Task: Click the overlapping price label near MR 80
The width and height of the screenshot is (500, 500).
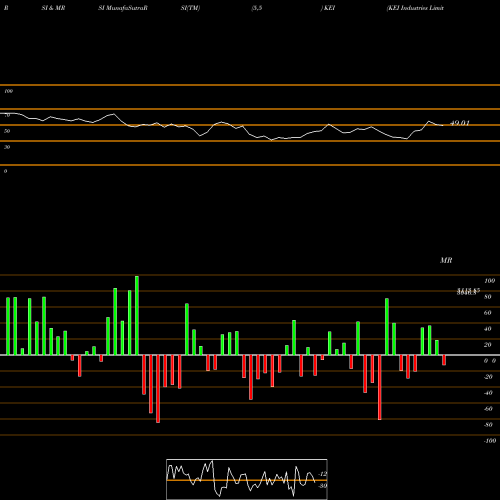Action: coord(468,292)
